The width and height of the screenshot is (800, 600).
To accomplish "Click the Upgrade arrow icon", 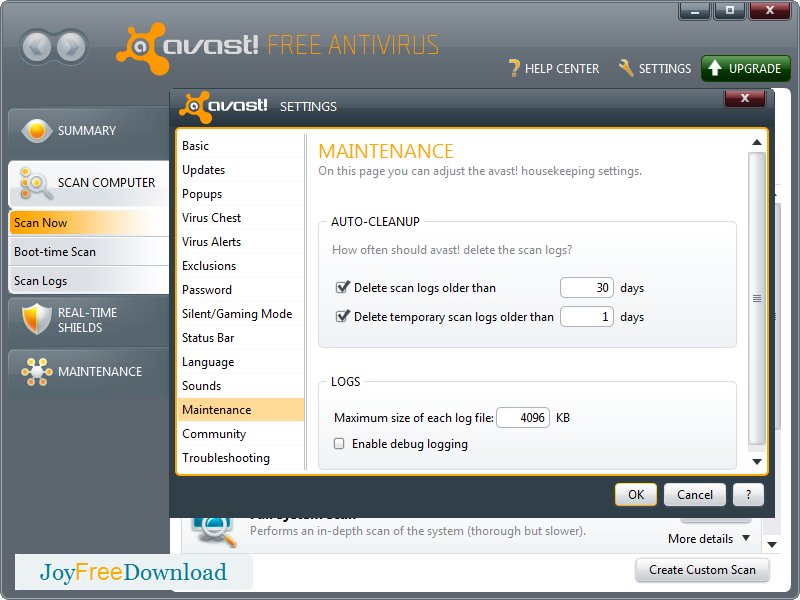I will 715,68.
